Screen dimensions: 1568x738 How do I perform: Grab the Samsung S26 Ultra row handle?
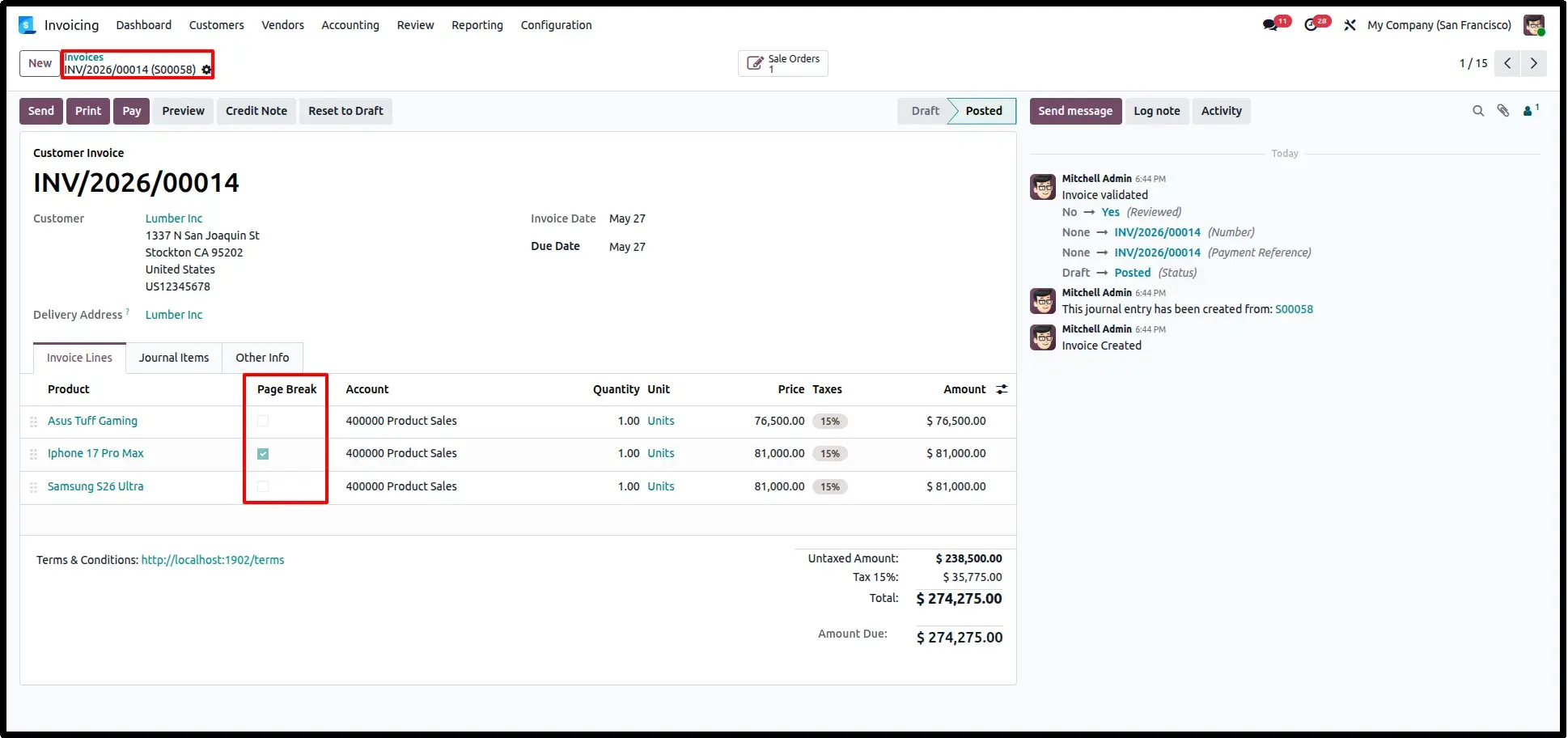coord(33,487)
